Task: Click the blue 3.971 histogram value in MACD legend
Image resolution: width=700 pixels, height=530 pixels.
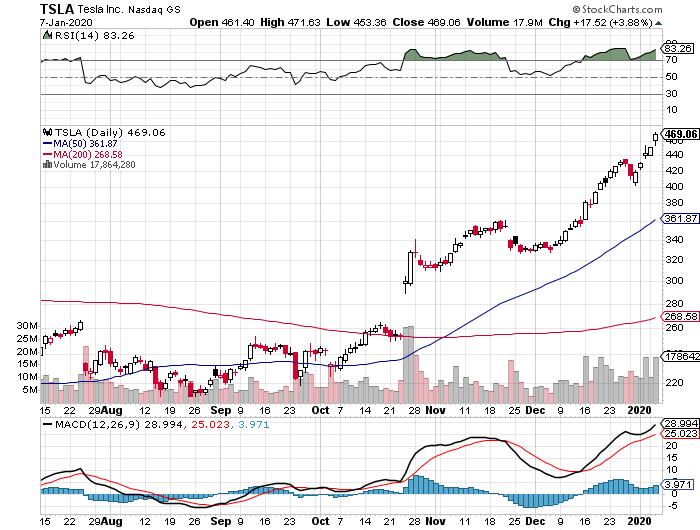Action: pos(254,425)
